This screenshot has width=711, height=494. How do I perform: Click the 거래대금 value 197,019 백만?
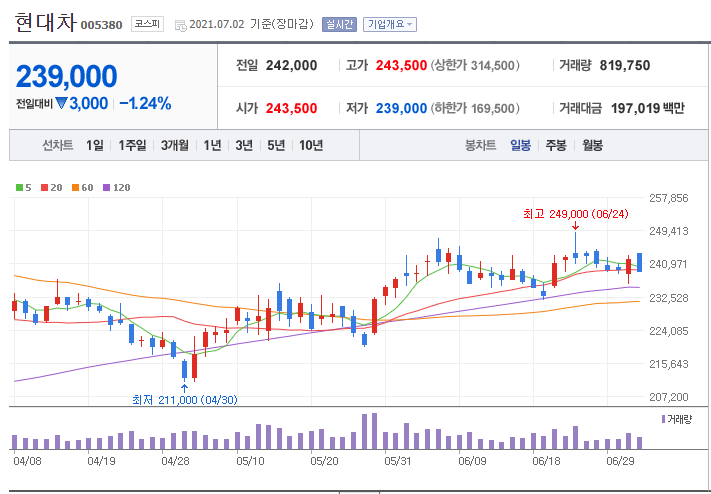648,108
